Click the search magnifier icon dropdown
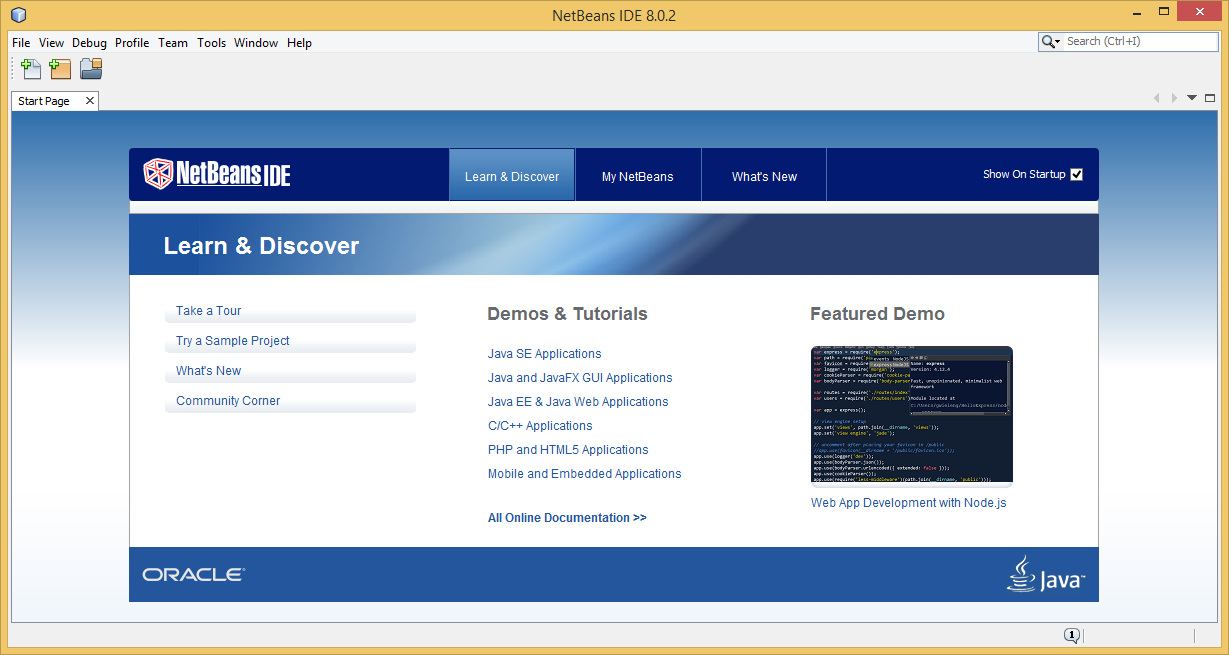This screenshot has height=655, width=1229. [1051, 42]
